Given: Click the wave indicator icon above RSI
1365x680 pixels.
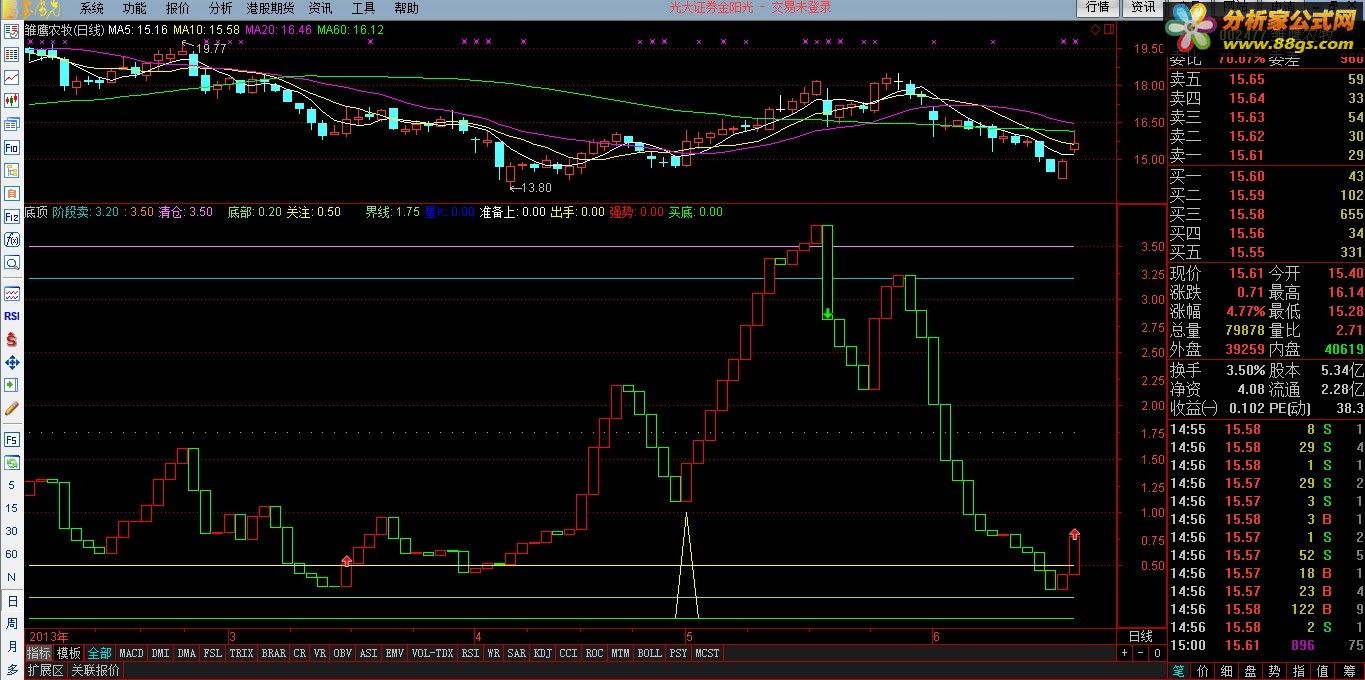Looking at the screenshot, I should coord(12,293).
